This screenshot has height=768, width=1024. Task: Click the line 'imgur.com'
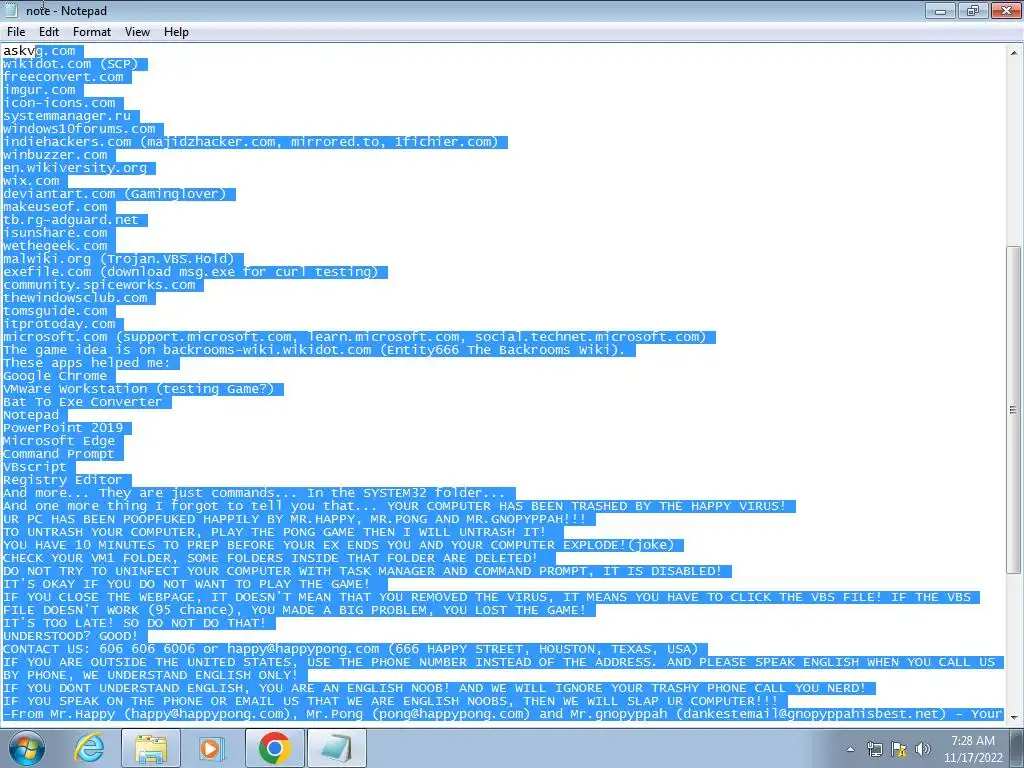(39, 90)
